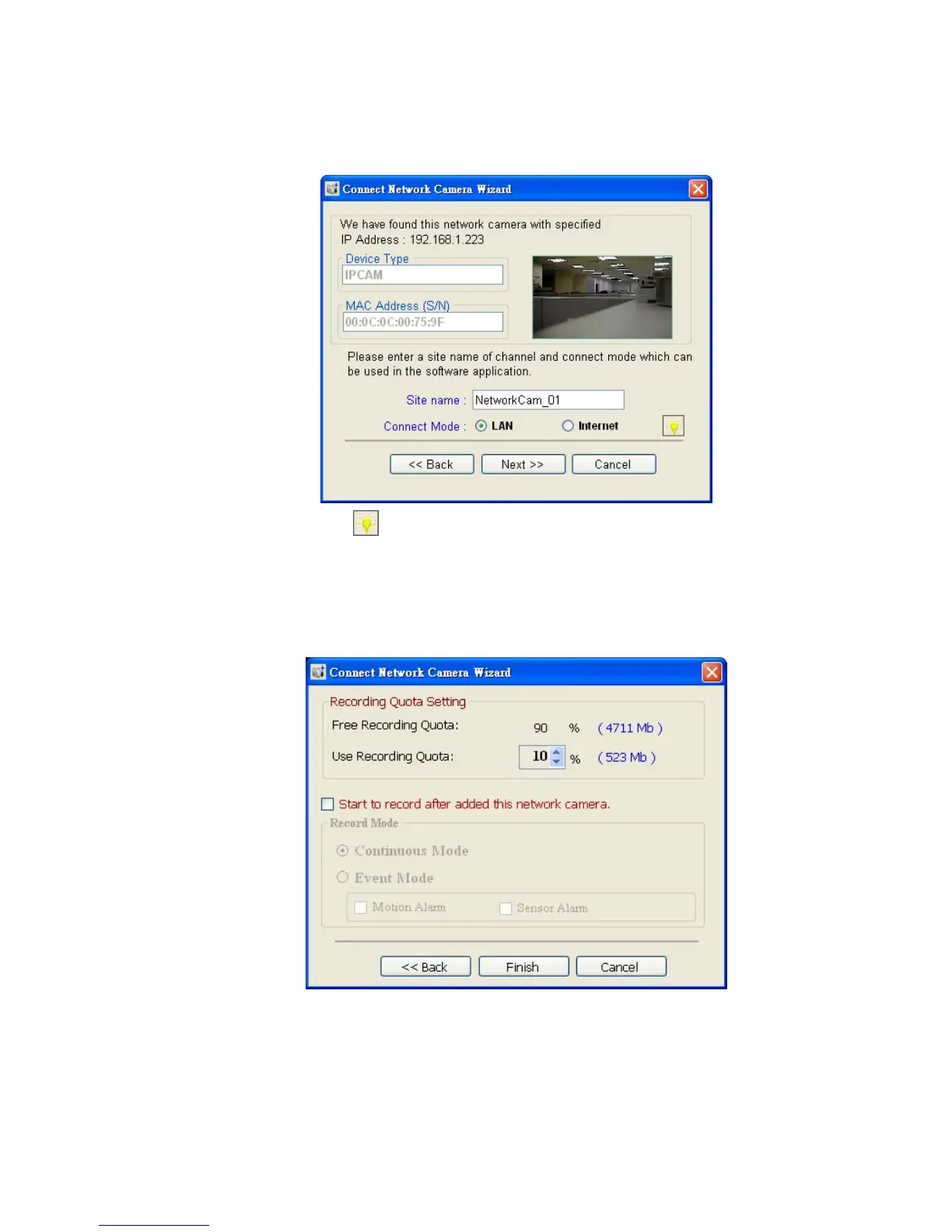Choose Continuous Mode recording

342,851
